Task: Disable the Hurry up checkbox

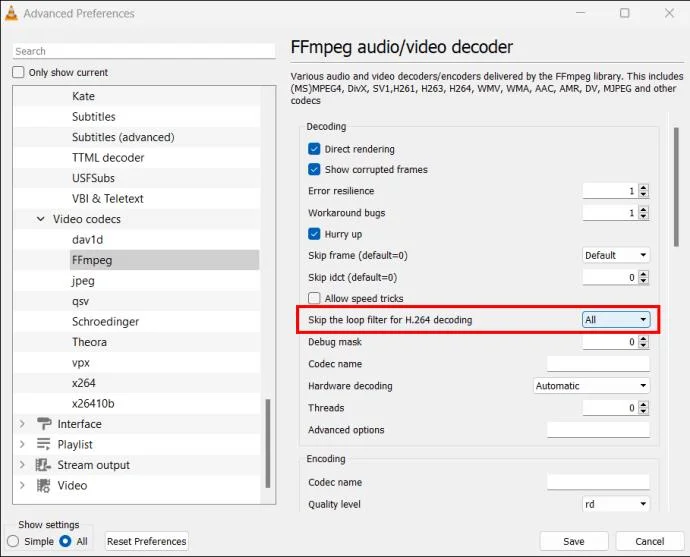Action: click(314, 234)
